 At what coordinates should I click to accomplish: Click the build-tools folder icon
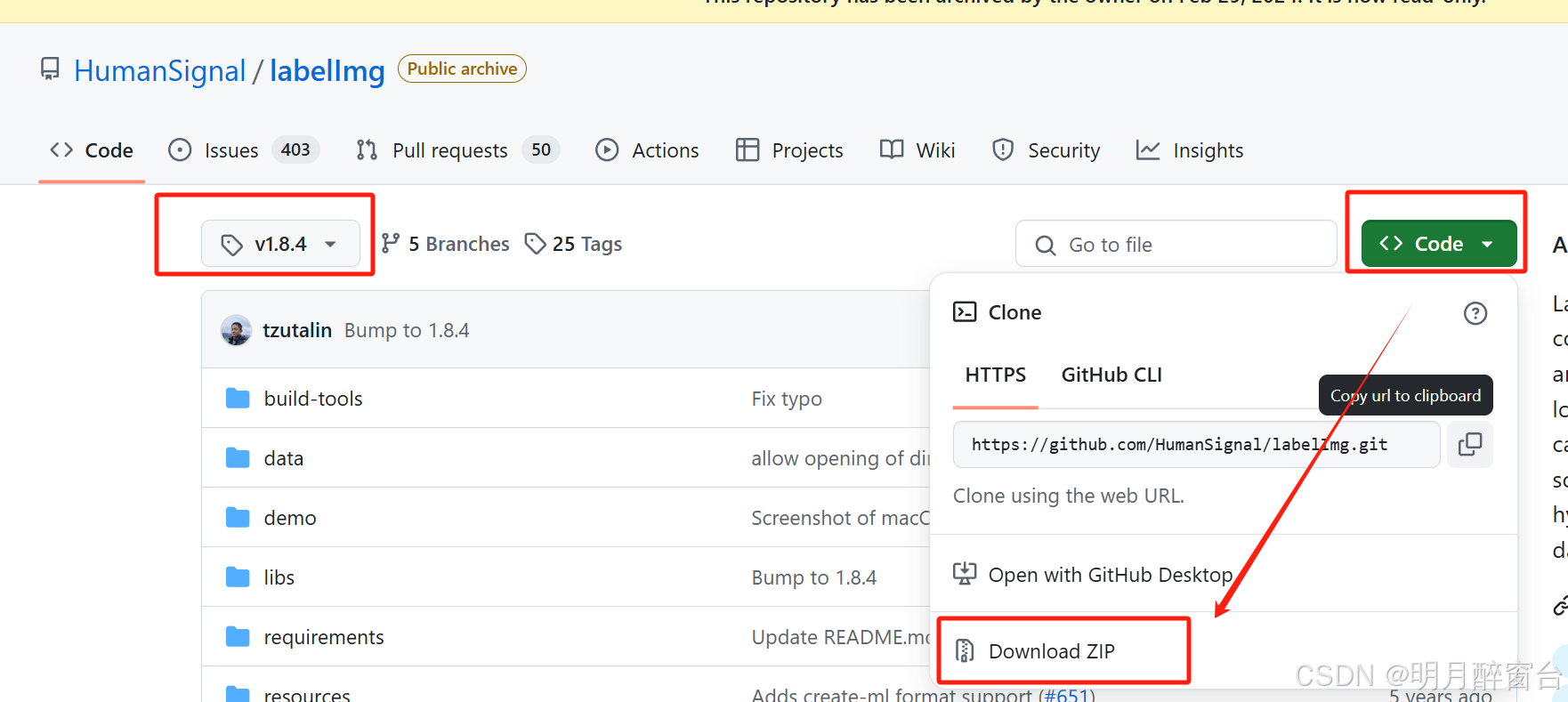[238, 398]
